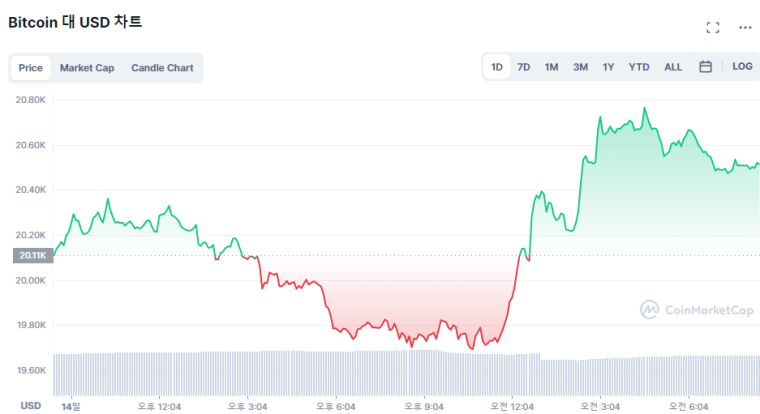Select the 1M time range
The height and width of the screenshot is (414, 760).
(x=551, y=67)
